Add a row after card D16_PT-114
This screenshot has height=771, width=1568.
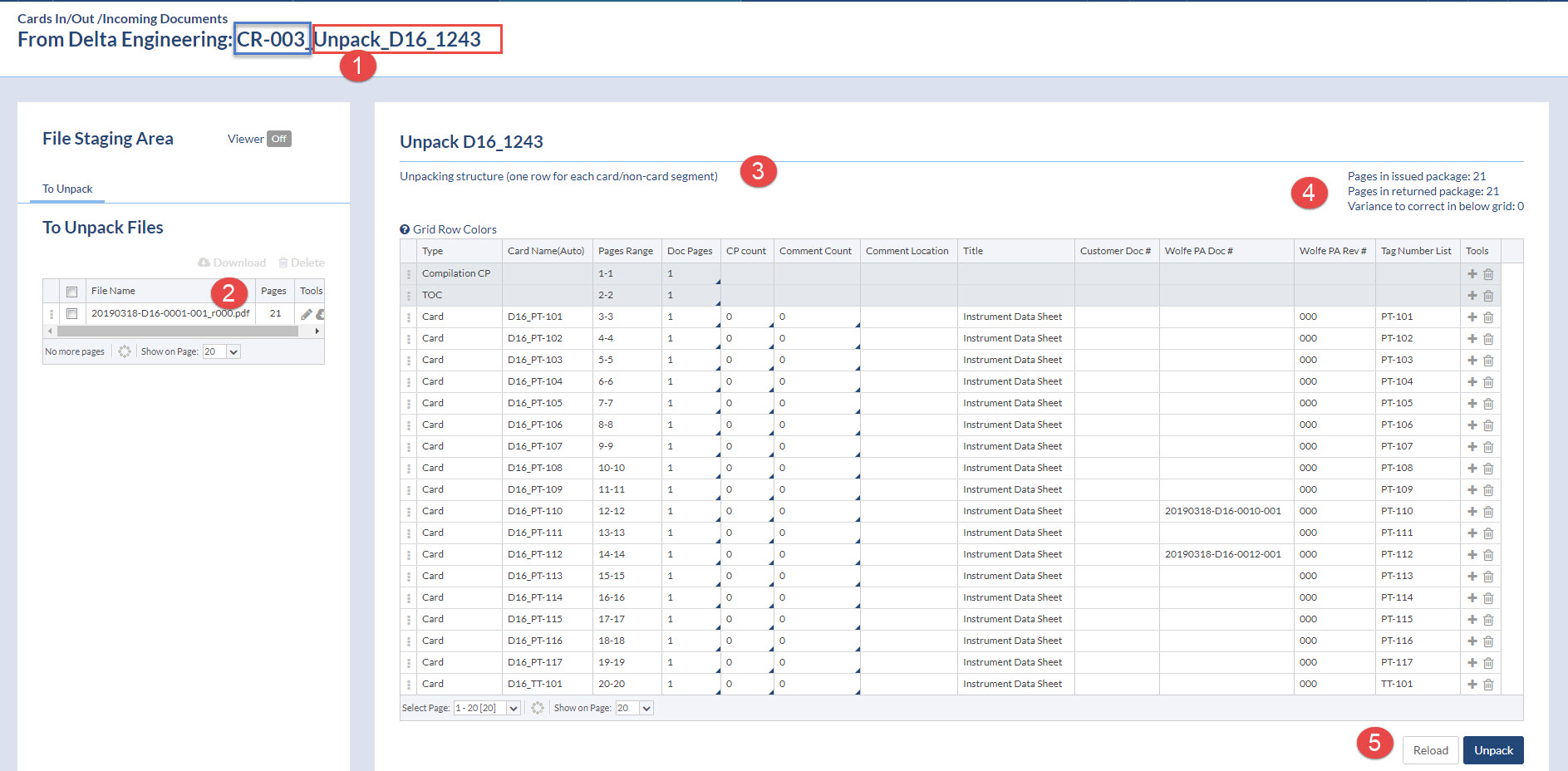(x=1472, y=597)
